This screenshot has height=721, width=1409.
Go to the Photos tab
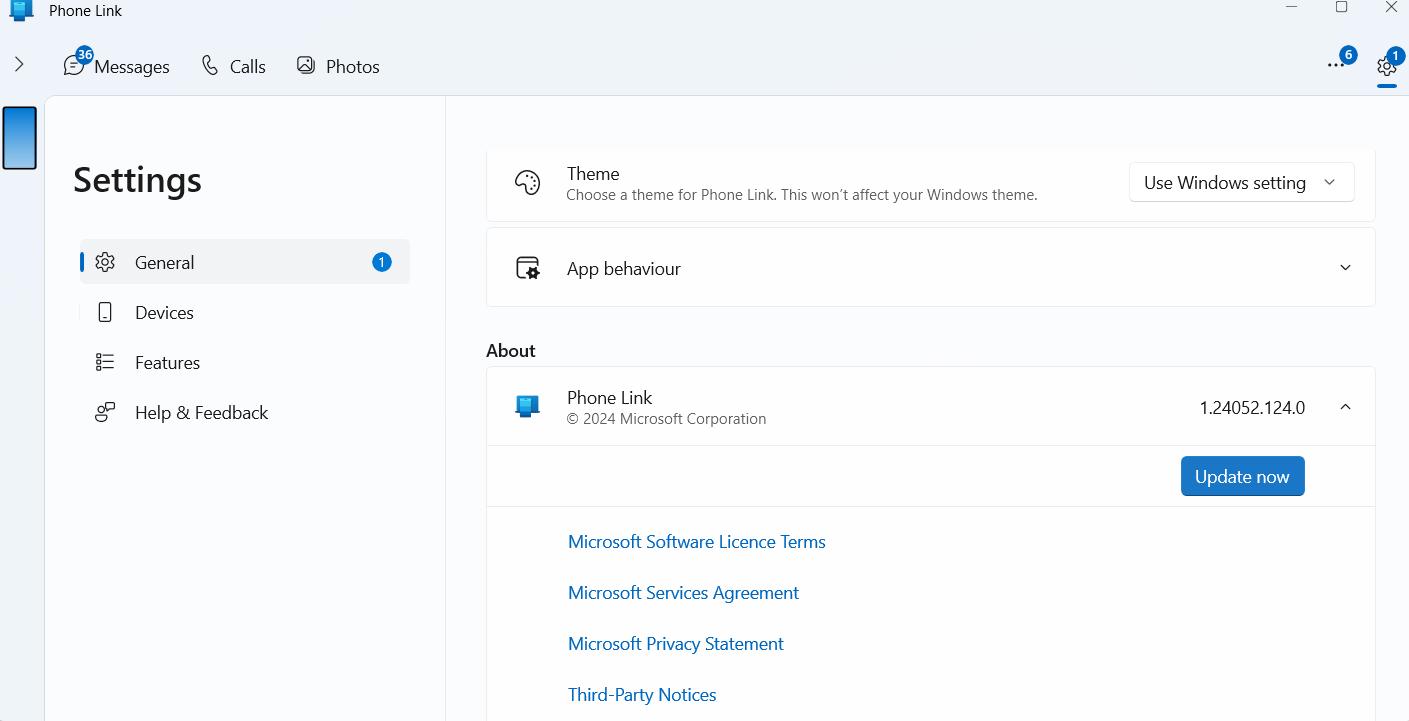tap(338, 66)
